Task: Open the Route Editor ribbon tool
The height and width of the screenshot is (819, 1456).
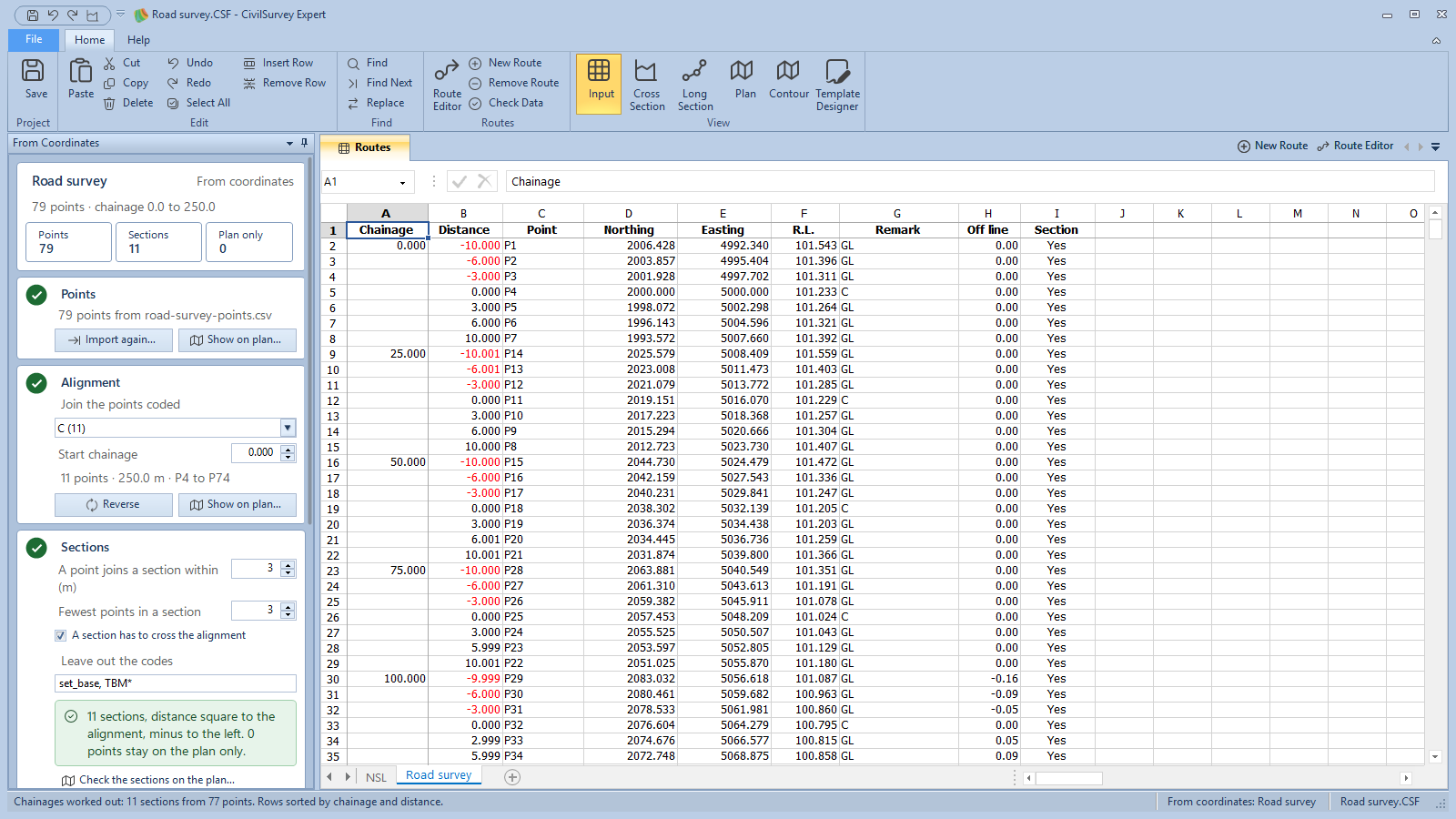Action: tap(447, 86)
